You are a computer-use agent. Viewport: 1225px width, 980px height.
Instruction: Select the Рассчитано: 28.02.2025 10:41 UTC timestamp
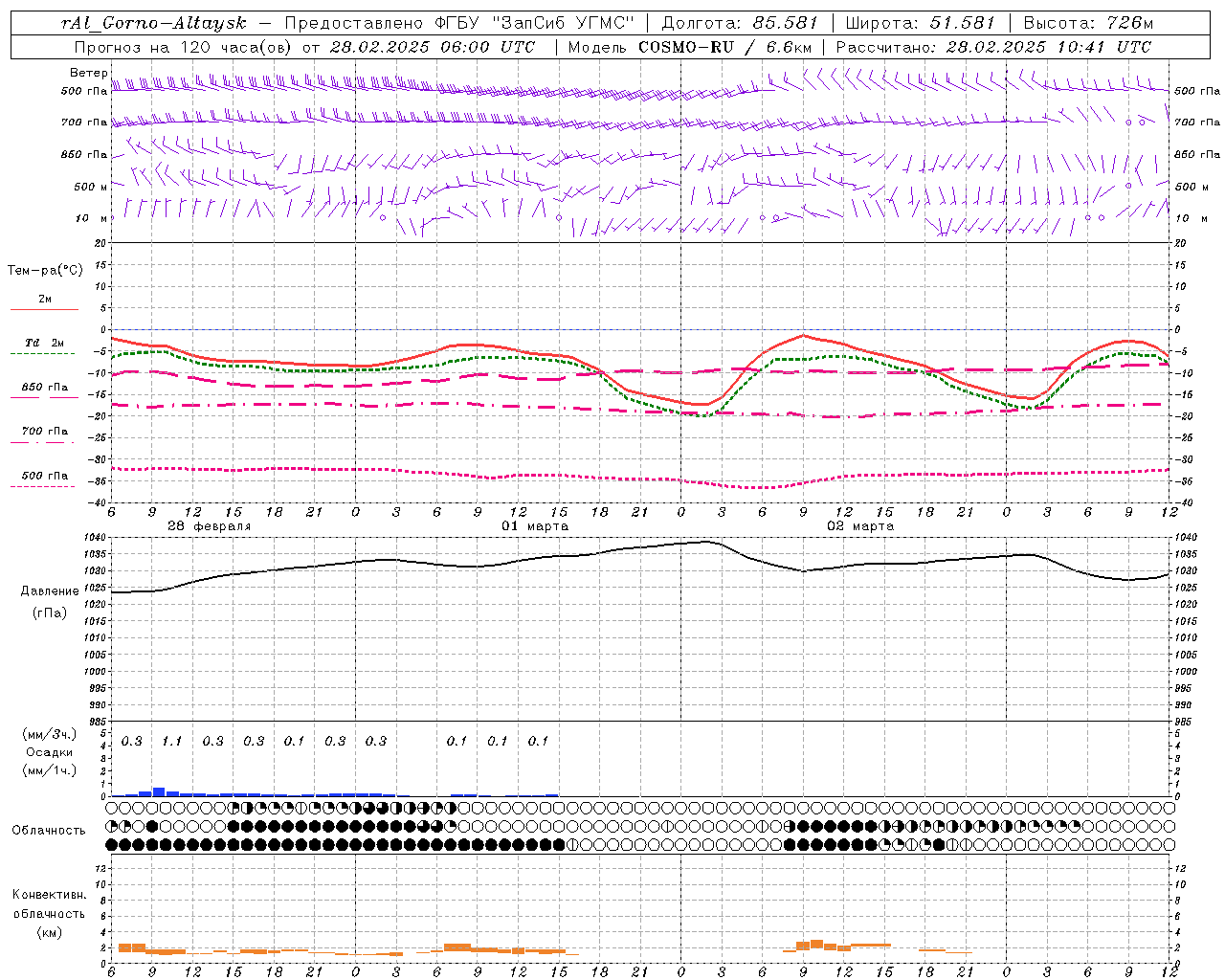[x=993, y=47]
